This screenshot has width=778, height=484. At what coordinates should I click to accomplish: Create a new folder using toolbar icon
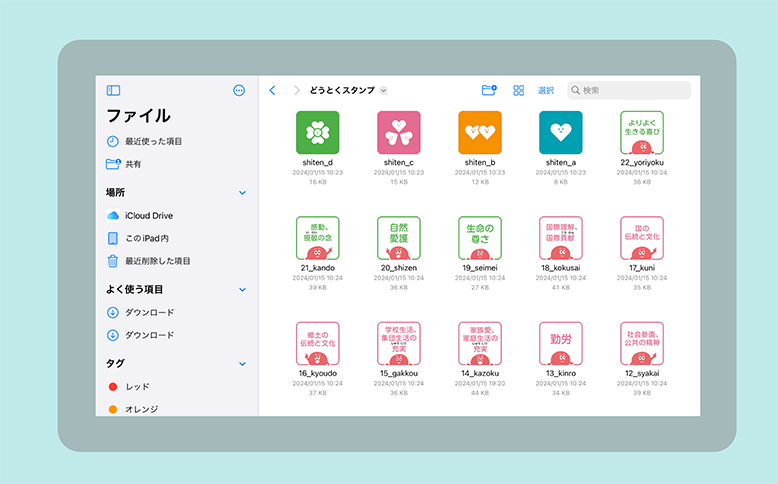tap(489, 90)
